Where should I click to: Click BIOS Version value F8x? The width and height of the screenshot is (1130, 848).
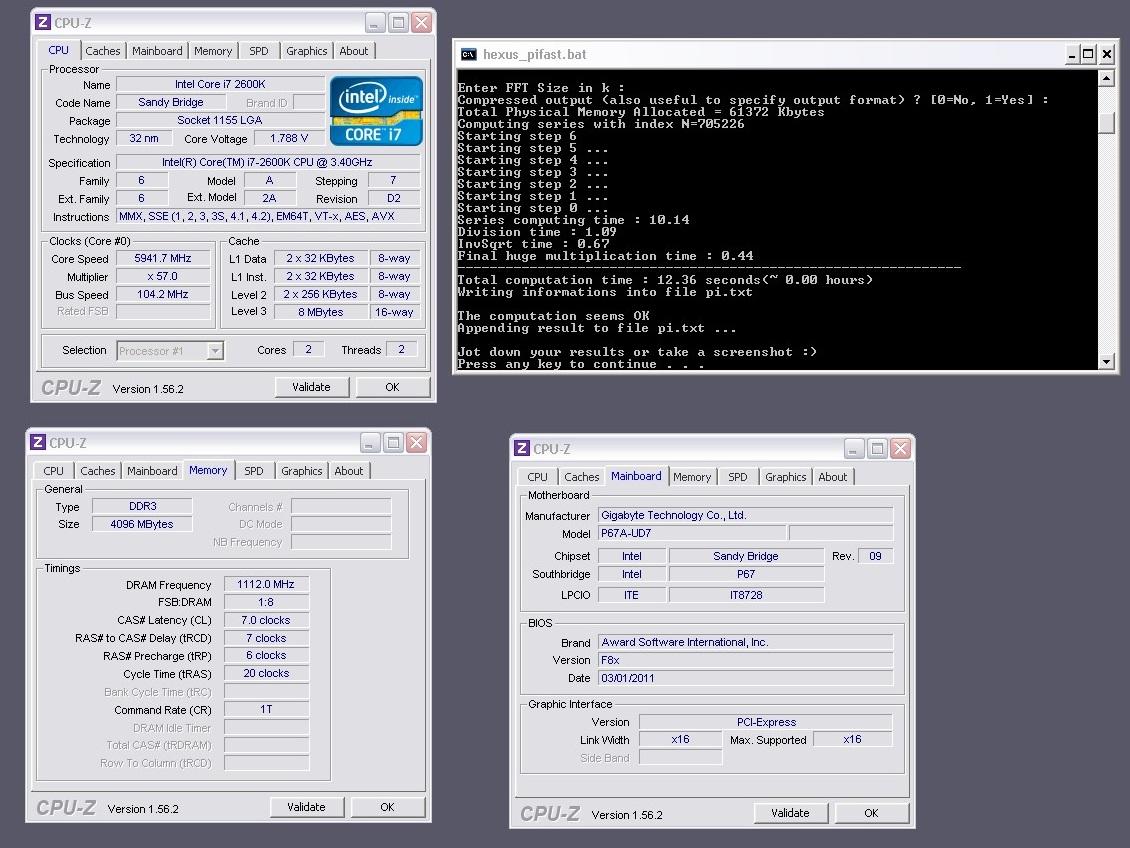click(x=745, y=660)
